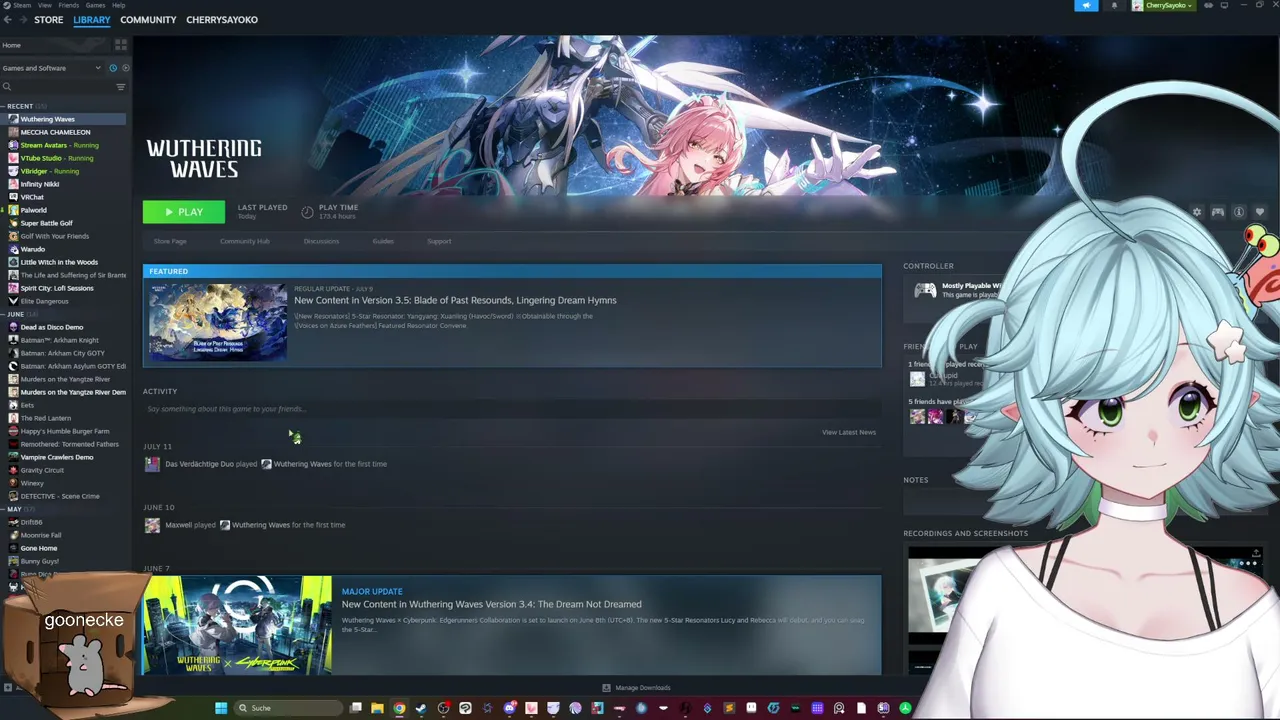Image resolution: width=1280 pixels, height=720 pixels.
Task: Click the forward navigation arrow
Action: (22, 20)
